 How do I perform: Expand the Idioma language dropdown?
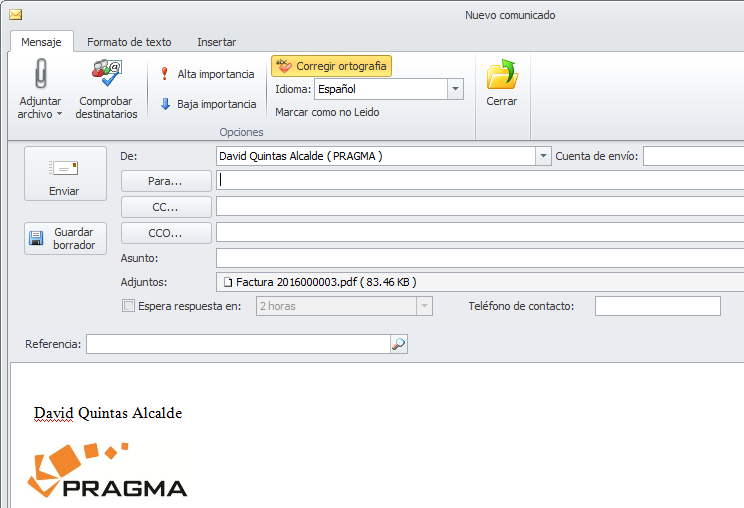[x=455, y=89]
